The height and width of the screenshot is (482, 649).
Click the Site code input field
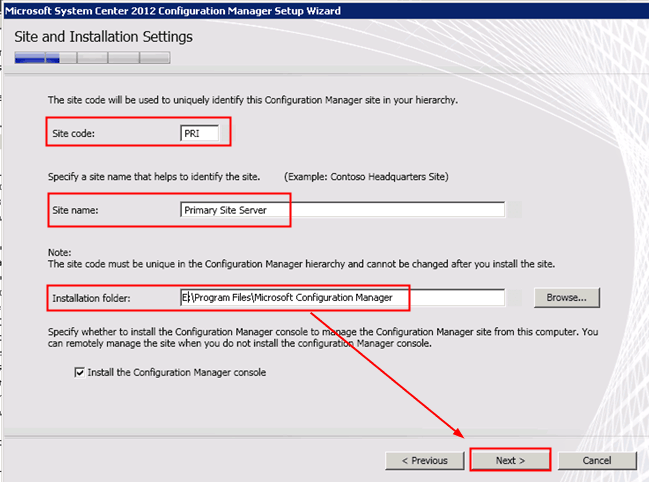coord(200,133)
